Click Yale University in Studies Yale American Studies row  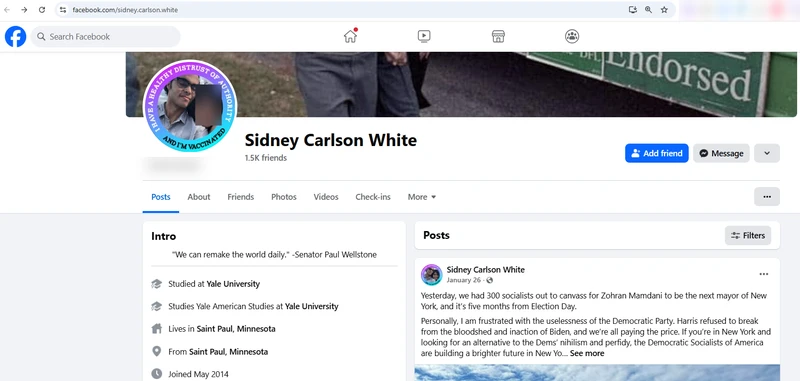click(x=312, y=307)
